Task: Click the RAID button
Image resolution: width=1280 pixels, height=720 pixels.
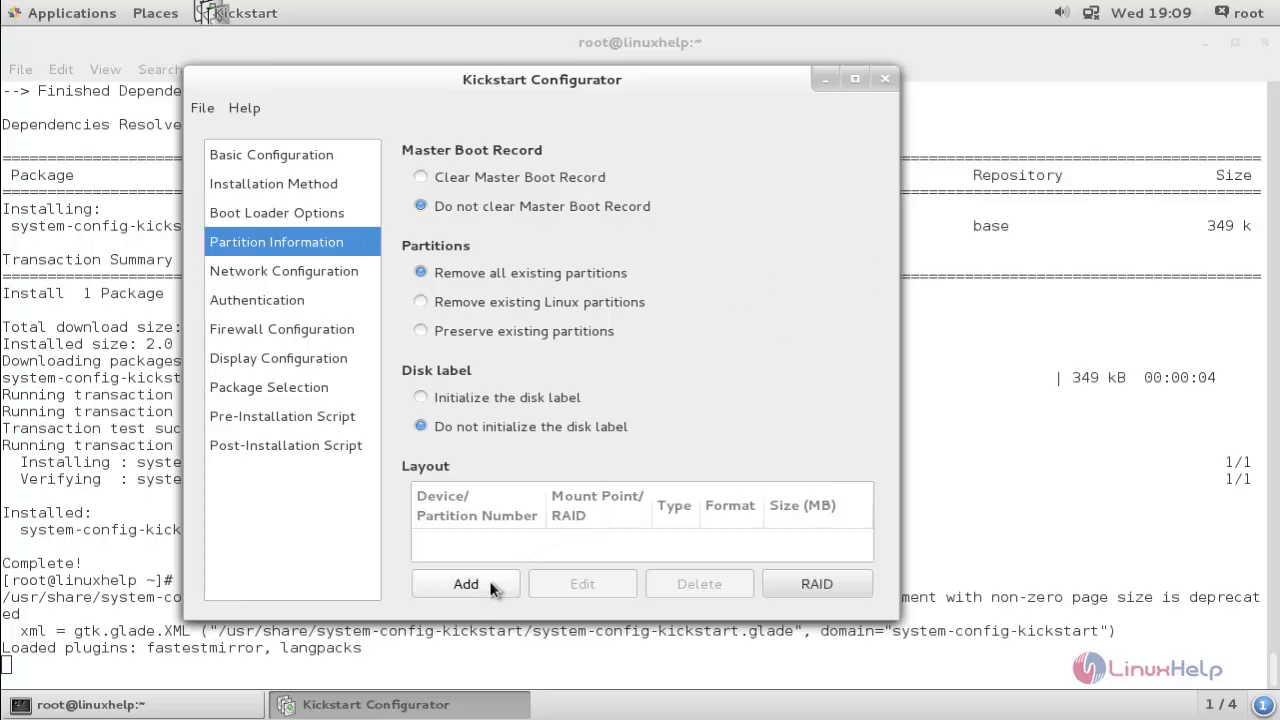Action: tap(817, 584)
